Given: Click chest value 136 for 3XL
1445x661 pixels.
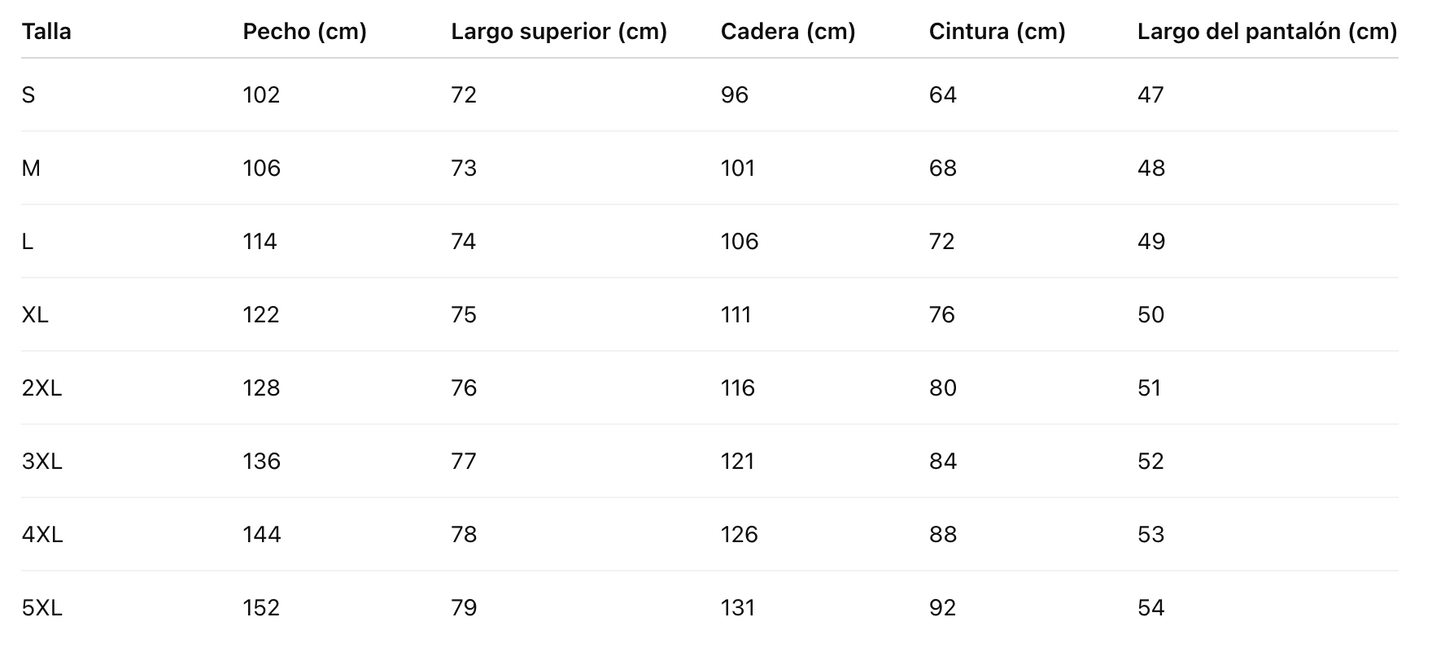Looking at the screenshot, I should pyautogui.click(x=261, y=461).
